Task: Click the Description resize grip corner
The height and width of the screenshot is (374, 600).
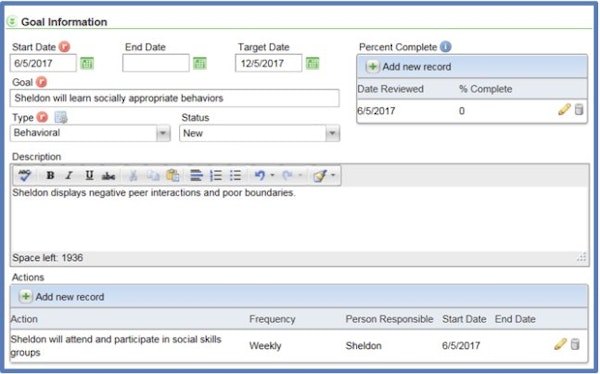Action: pyautogui.click(x=582, y=257)
